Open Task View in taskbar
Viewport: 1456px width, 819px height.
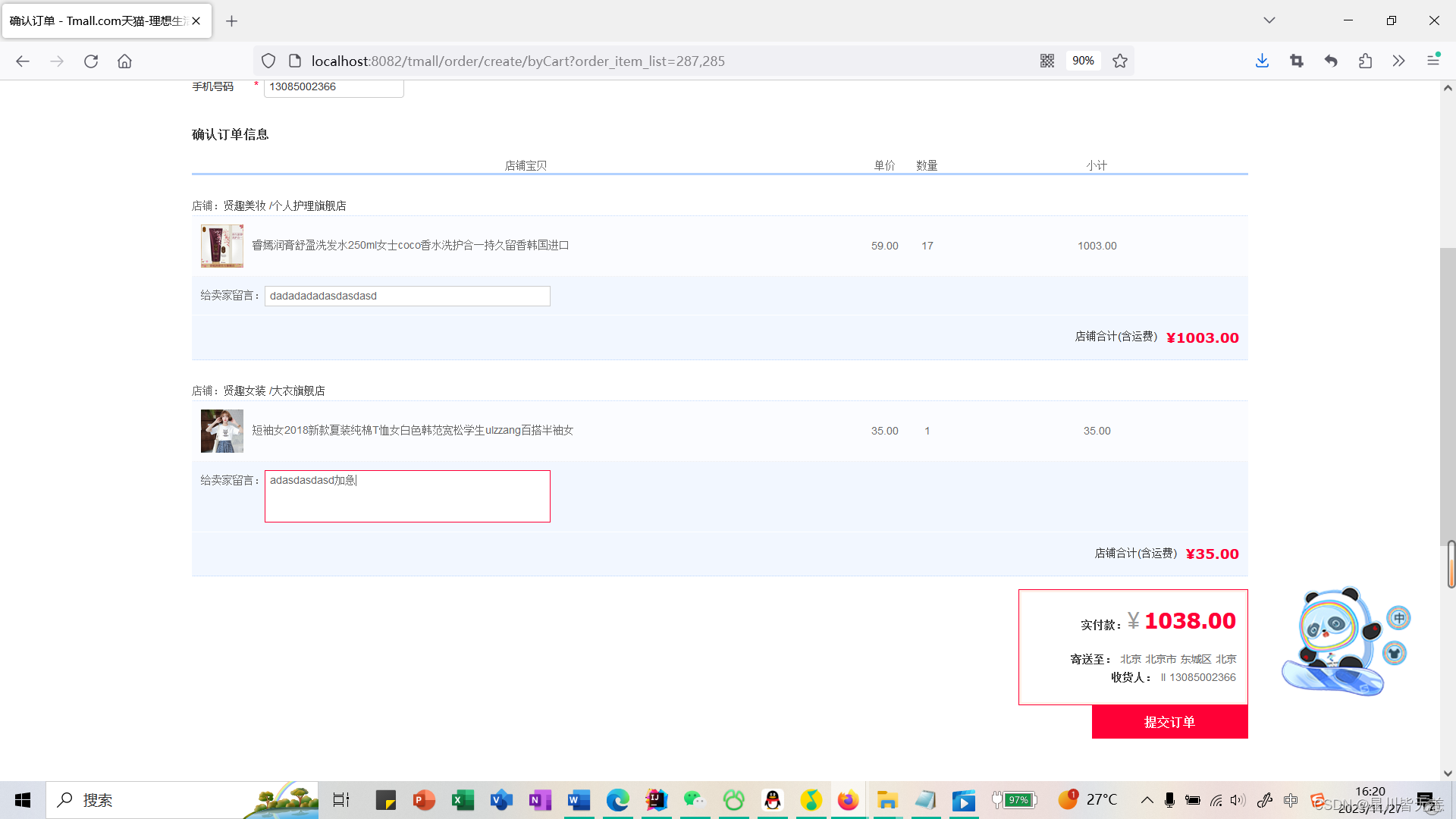(341, 800)
